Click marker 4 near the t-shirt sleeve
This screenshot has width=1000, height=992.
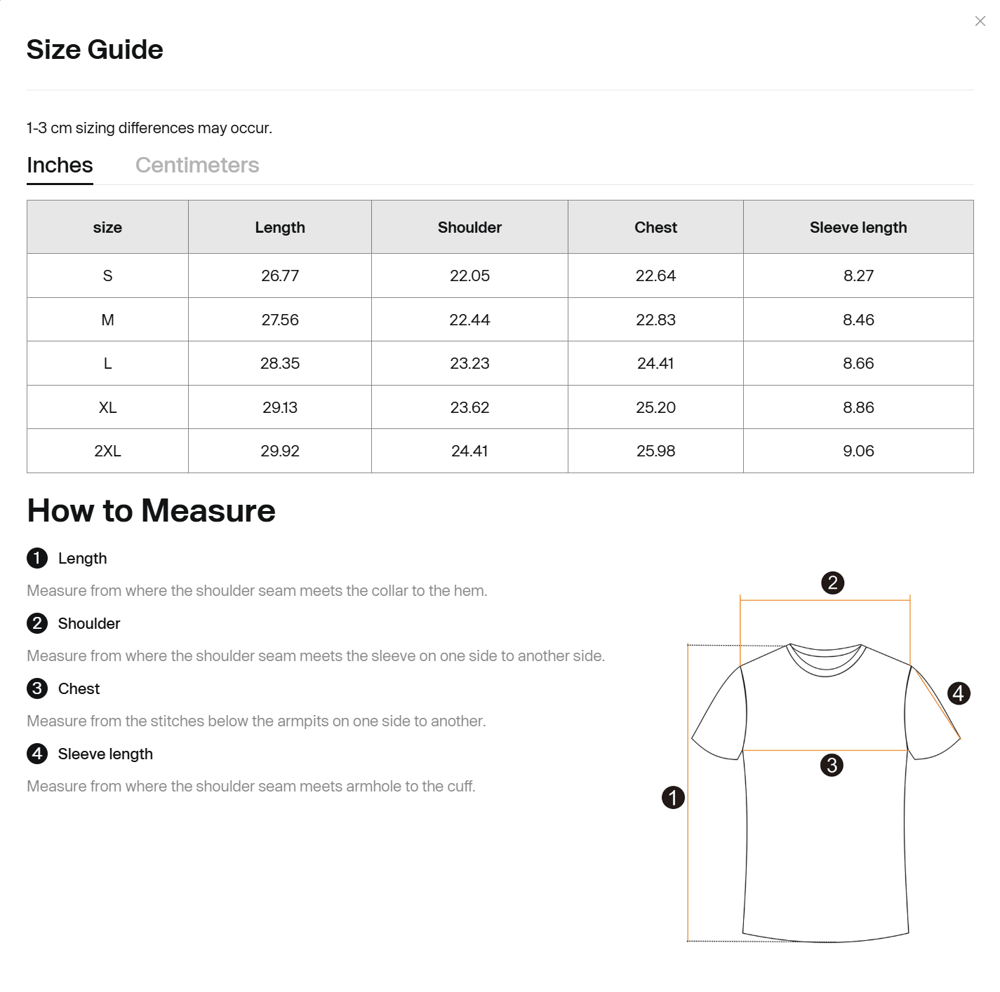point(958,693)
